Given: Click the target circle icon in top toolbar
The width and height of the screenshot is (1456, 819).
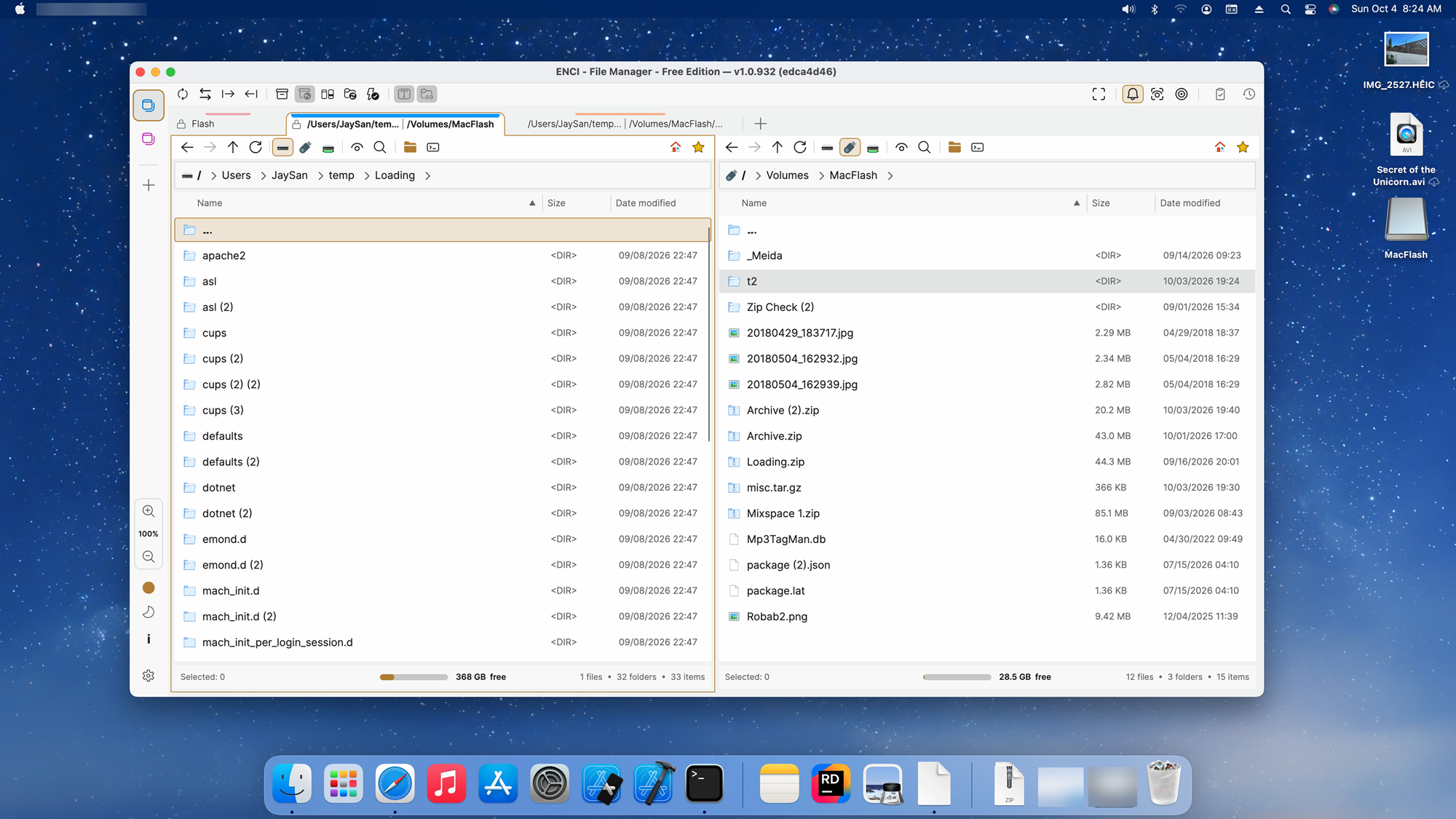Looking at the screenshot, I should point(1182,94).
